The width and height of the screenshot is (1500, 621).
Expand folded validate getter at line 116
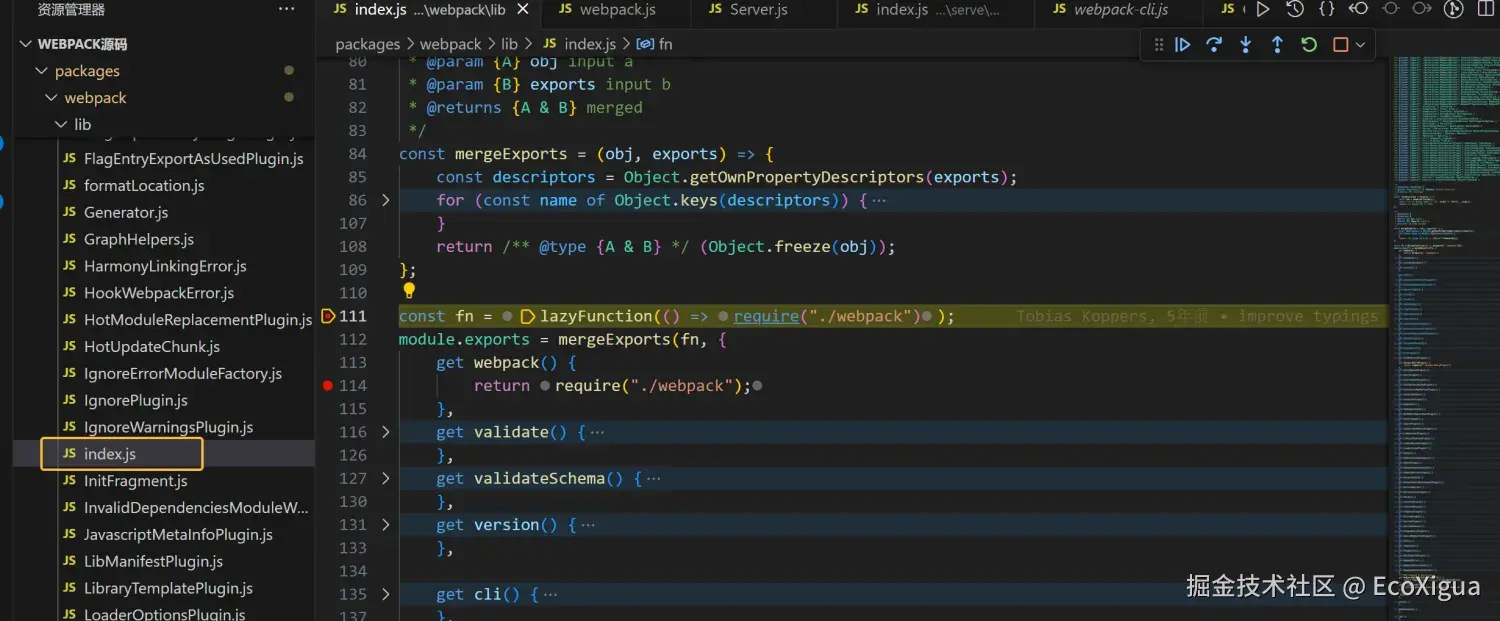pos(386,432)
